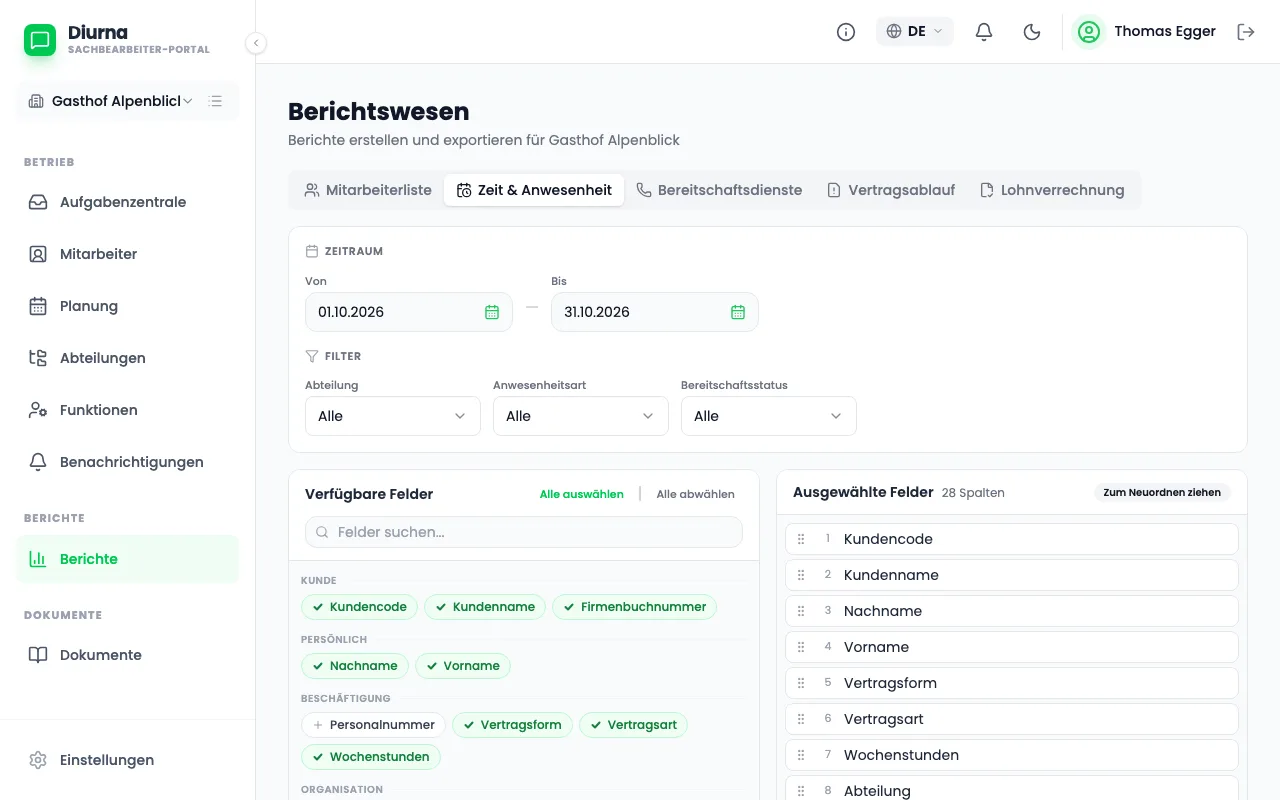Deselect the Wochenstunden field chip
Screen dimensions: 1280x800
[x=371, y=757]
